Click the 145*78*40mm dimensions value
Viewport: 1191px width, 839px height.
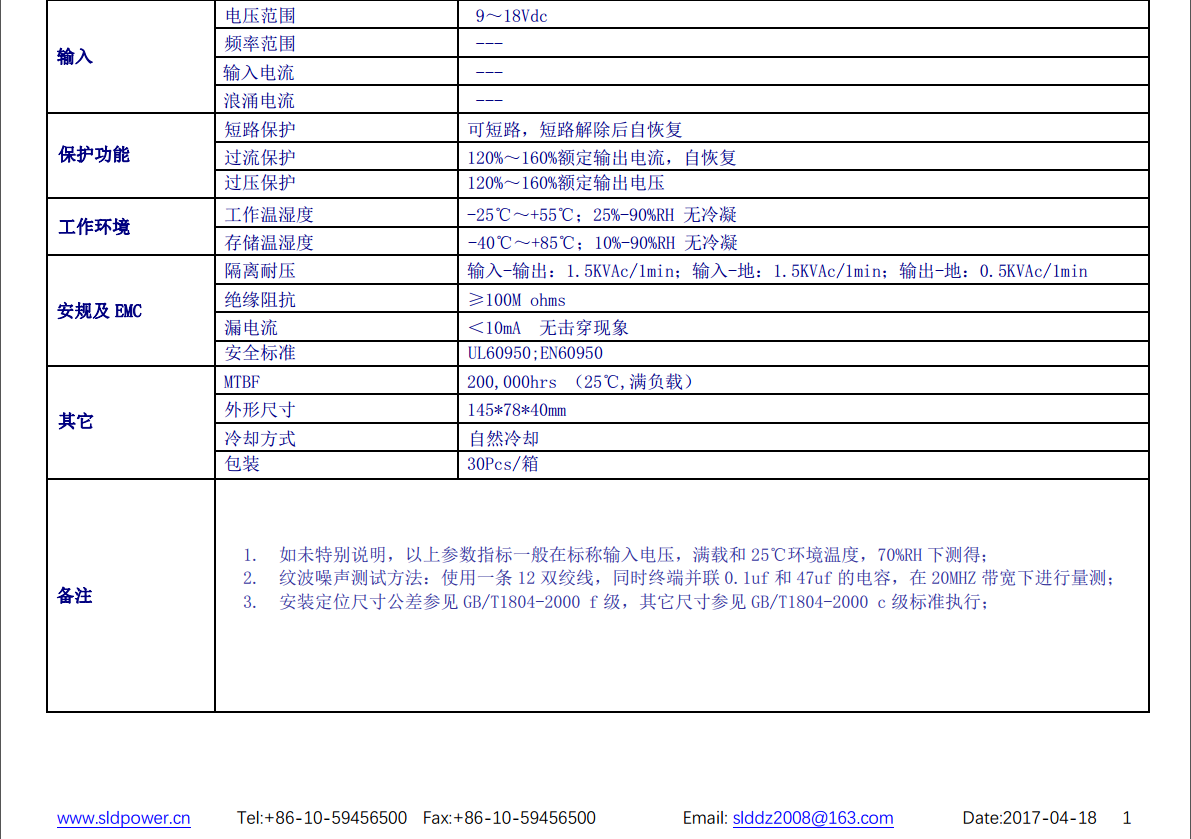[x=516, y=410]
